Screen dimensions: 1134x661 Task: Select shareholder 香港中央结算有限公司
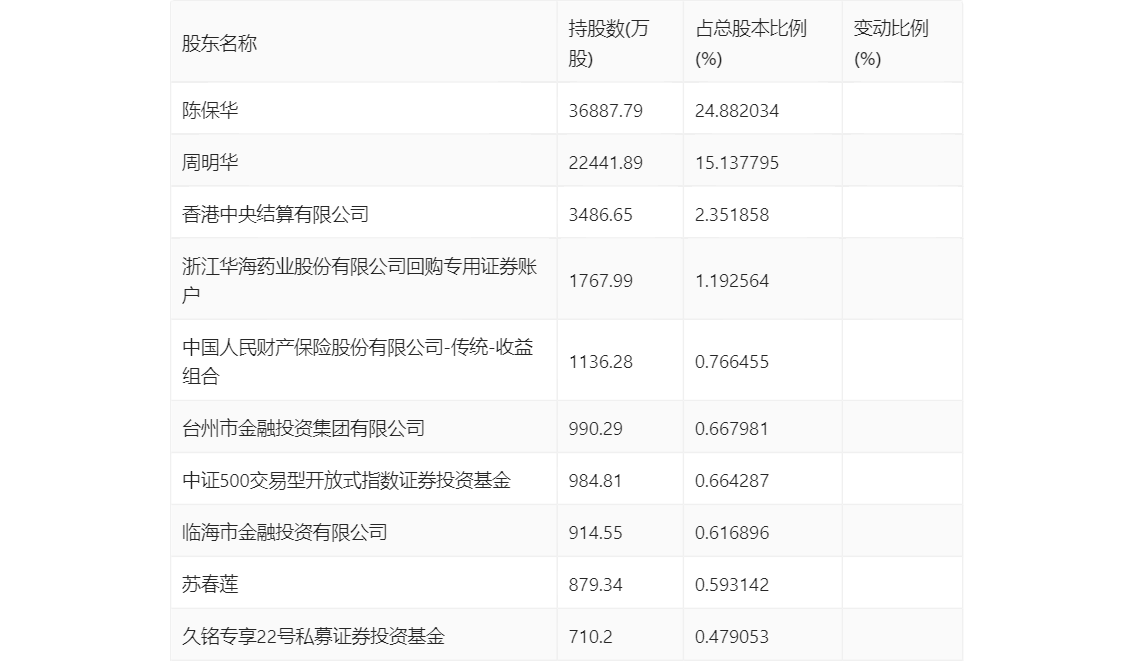pyautogui.click(x=276, y=214)
